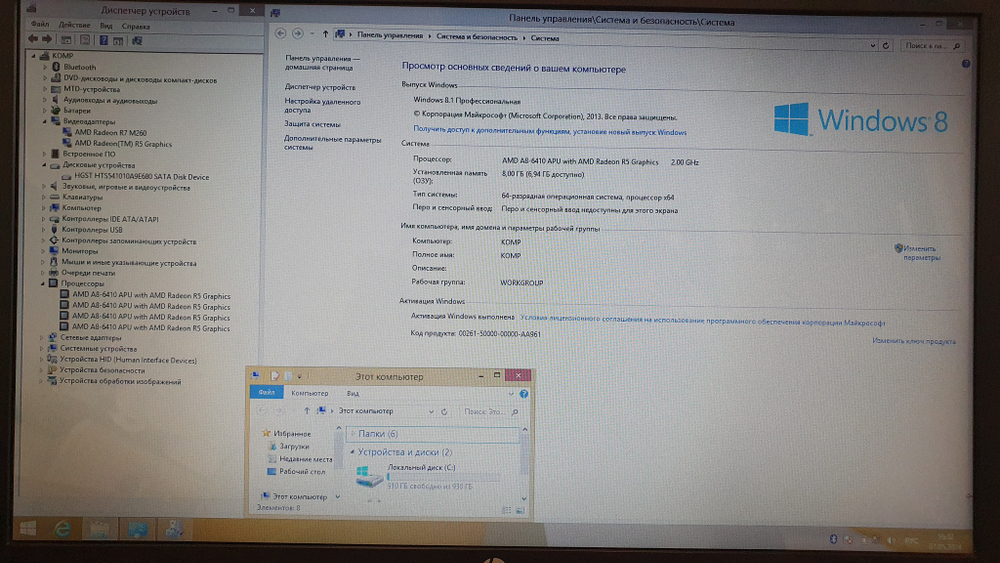Screen dimensions: 1000x563
Task: Click Up arrow in System control panel
Action: (x=325, y=34)
